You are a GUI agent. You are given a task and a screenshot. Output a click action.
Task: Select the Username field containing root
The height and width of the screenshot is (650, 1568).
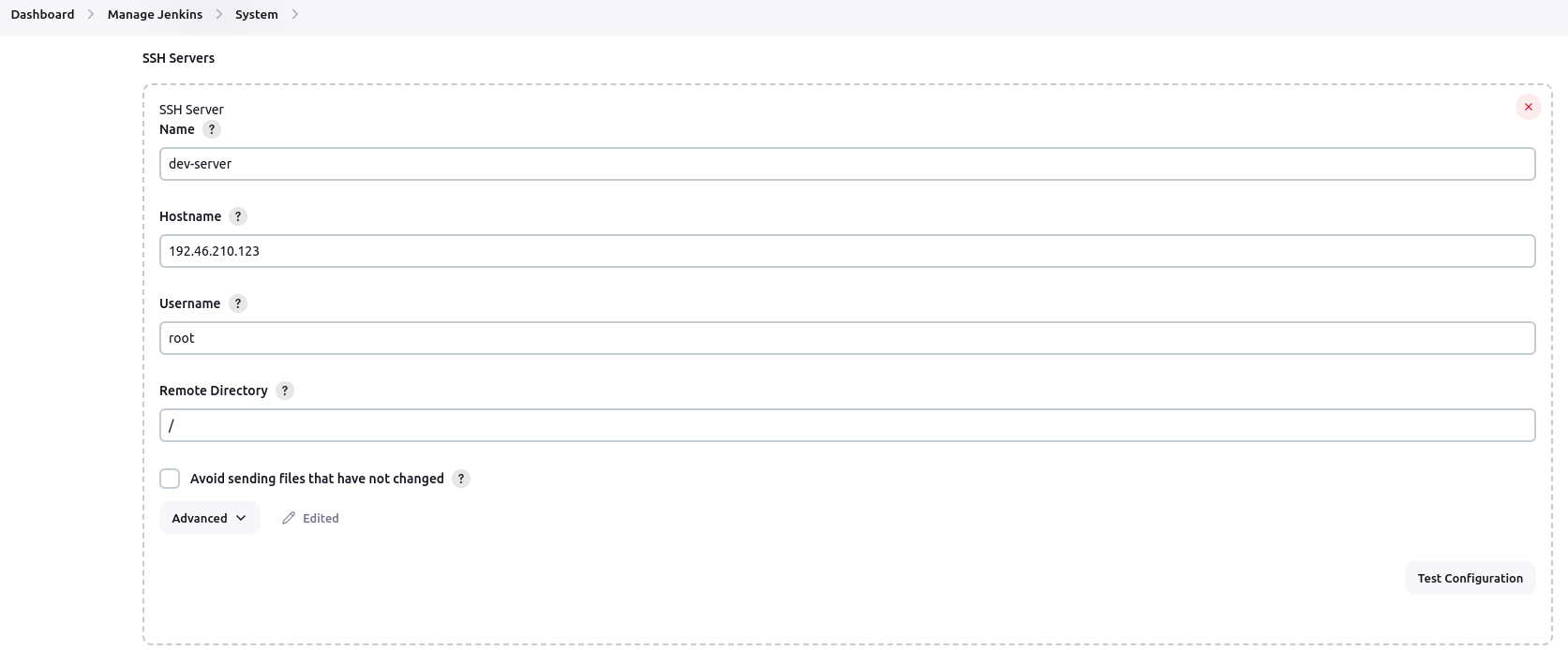(x=846, y=338)
